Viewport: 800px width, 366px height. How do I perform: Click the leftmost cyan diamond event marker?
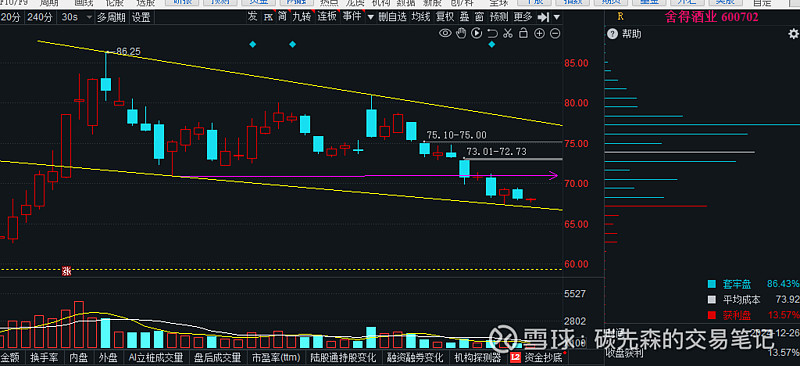[253, 44]
